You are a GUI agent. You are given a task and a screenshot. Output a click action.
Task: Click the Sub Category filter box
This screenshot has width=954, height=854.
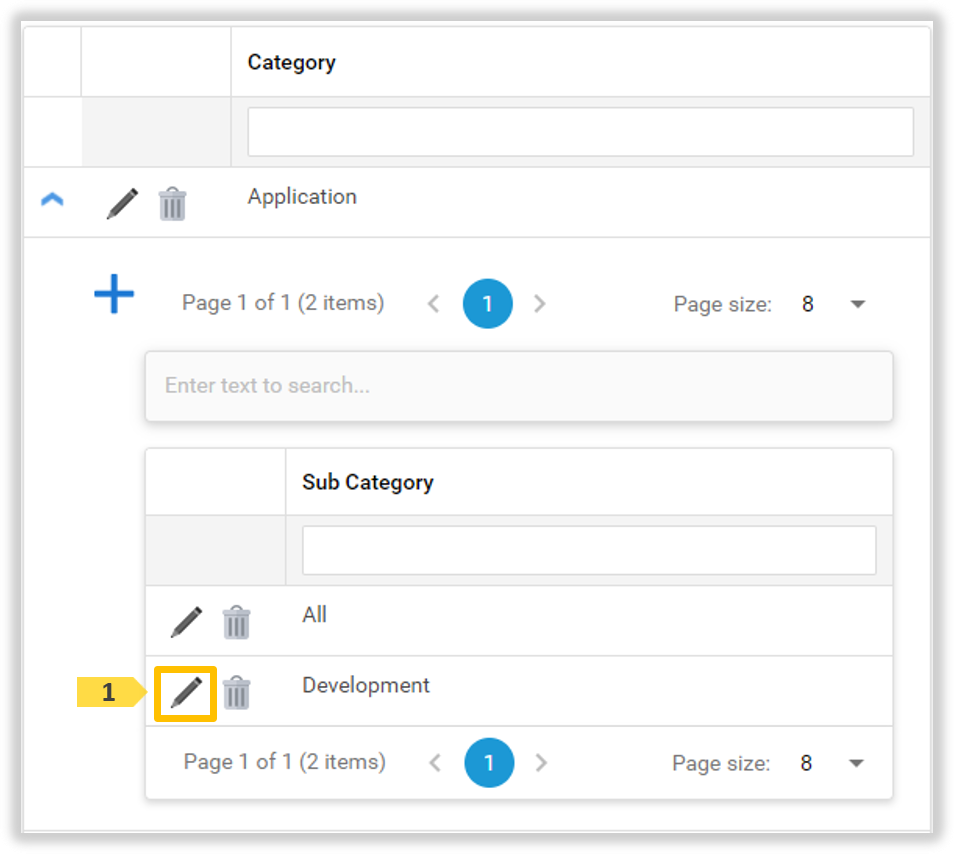[x=589, y=550]
